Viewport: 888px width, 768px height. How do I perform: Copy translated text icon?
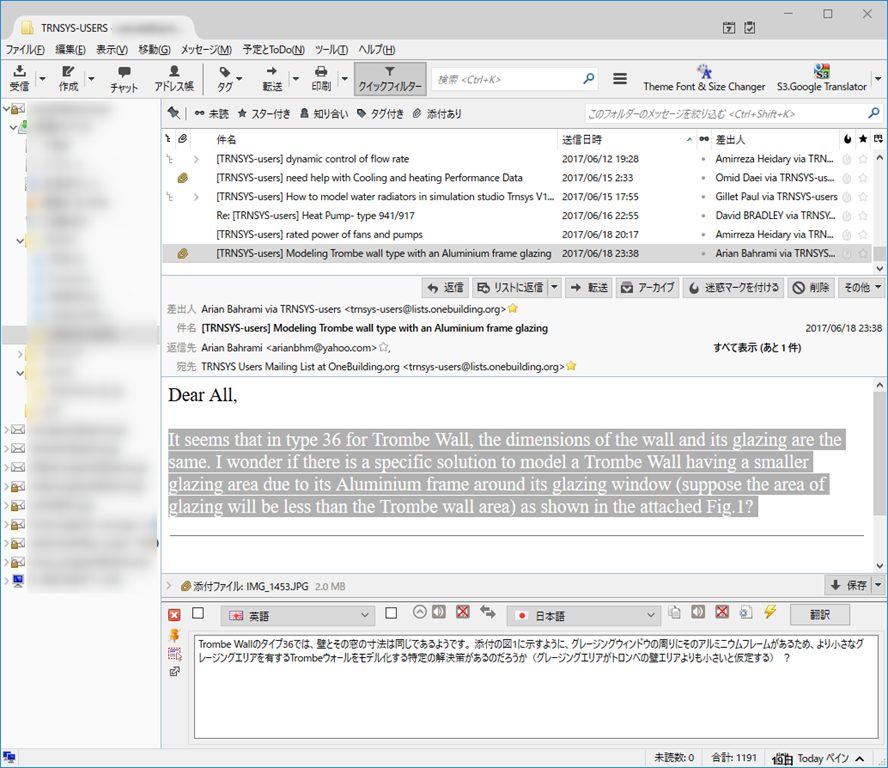[x=674, y=612]
